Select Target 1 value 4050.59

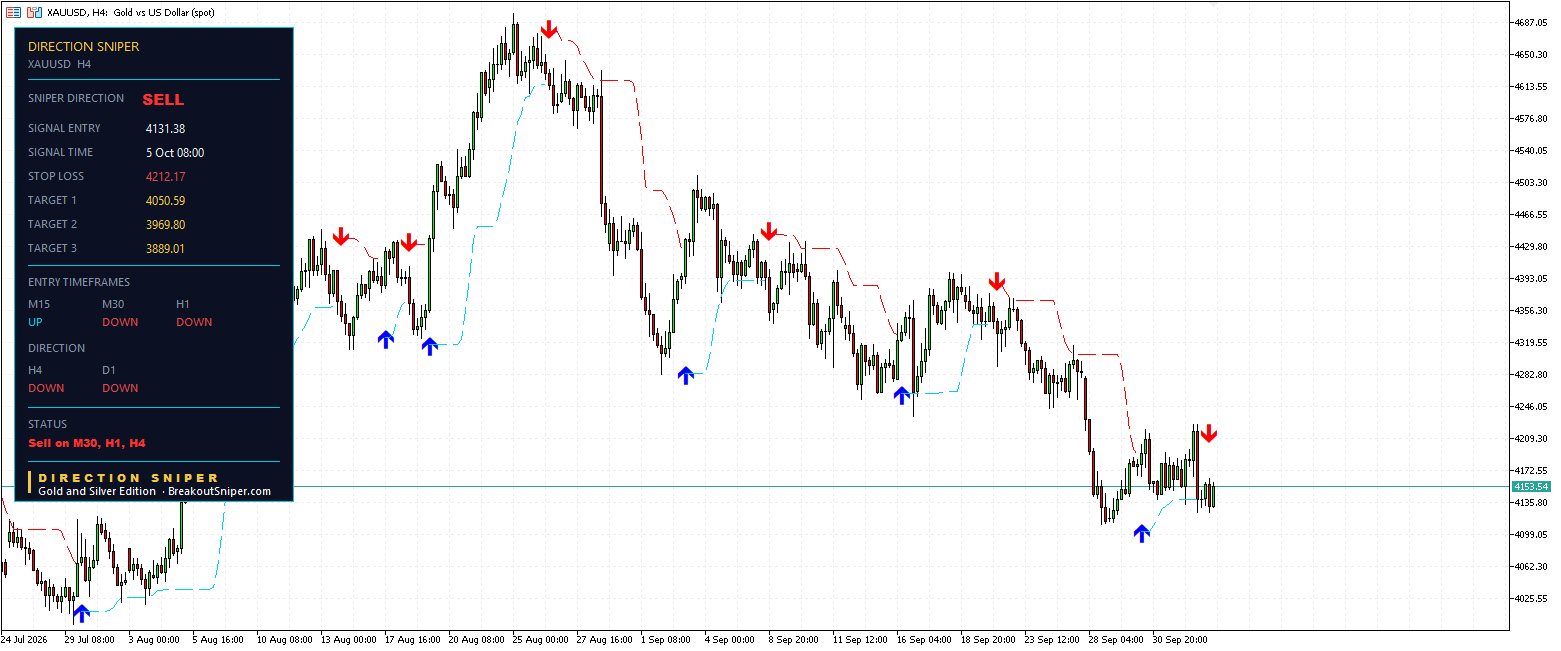click(x=165, y=200)
